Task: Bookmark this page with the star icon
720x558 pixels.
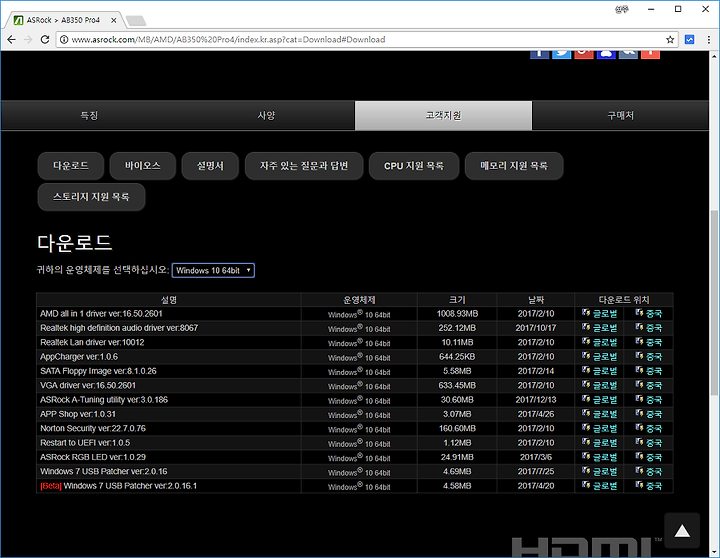Action: point(670,39)
